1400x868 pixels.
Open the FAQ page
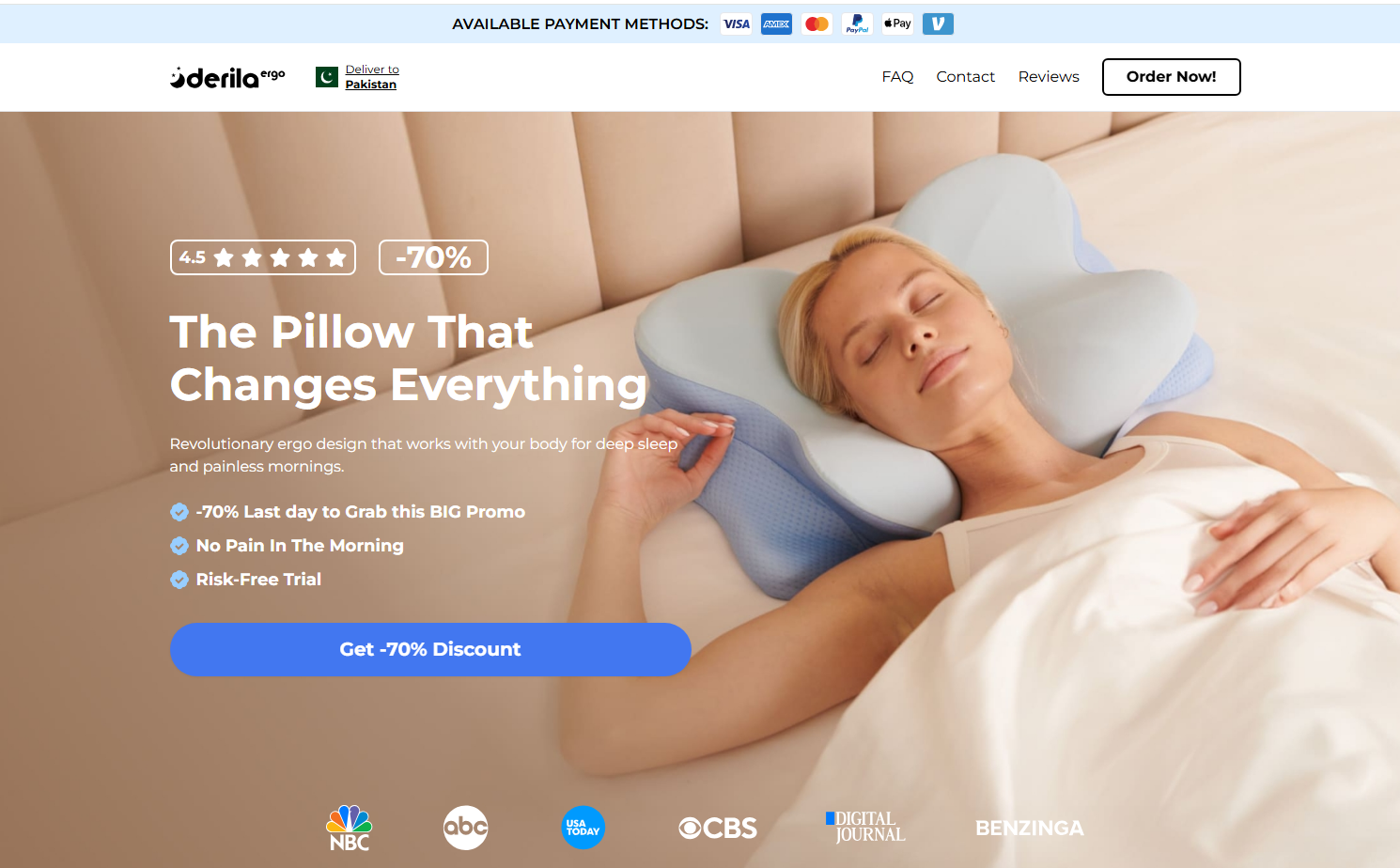pyautogui.click(x=897, y=77)
